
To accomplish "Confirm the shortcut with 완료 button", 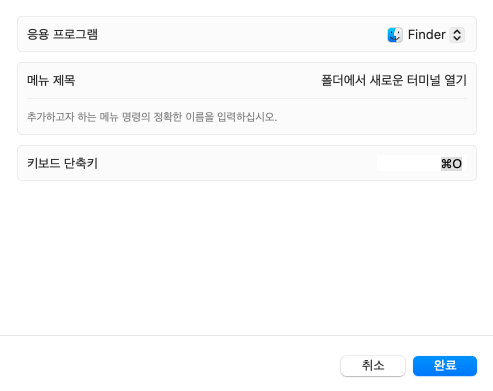I will (x=445, y=366).
